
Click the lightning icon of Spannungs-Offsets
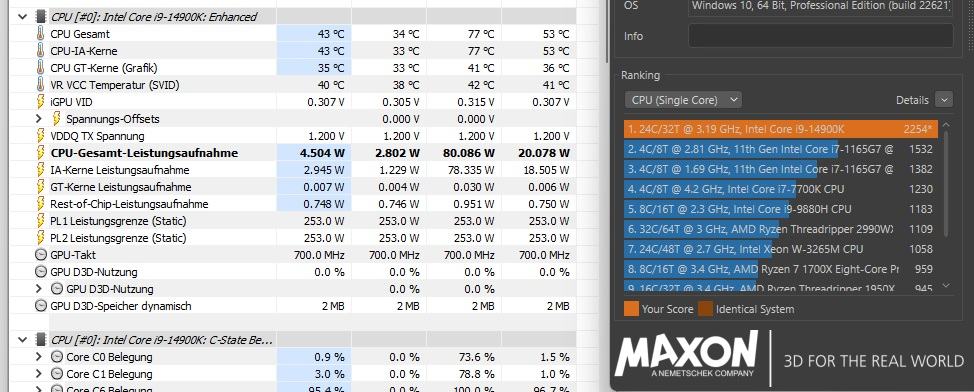(x=57, y=119)
